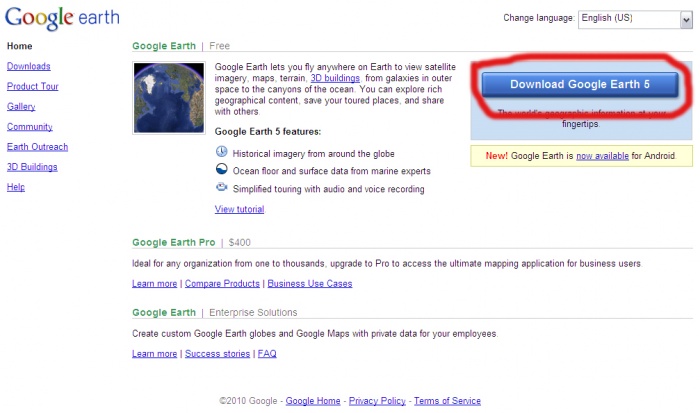Open the 3D Buildings sidebar link

click(x=32, y=167)
